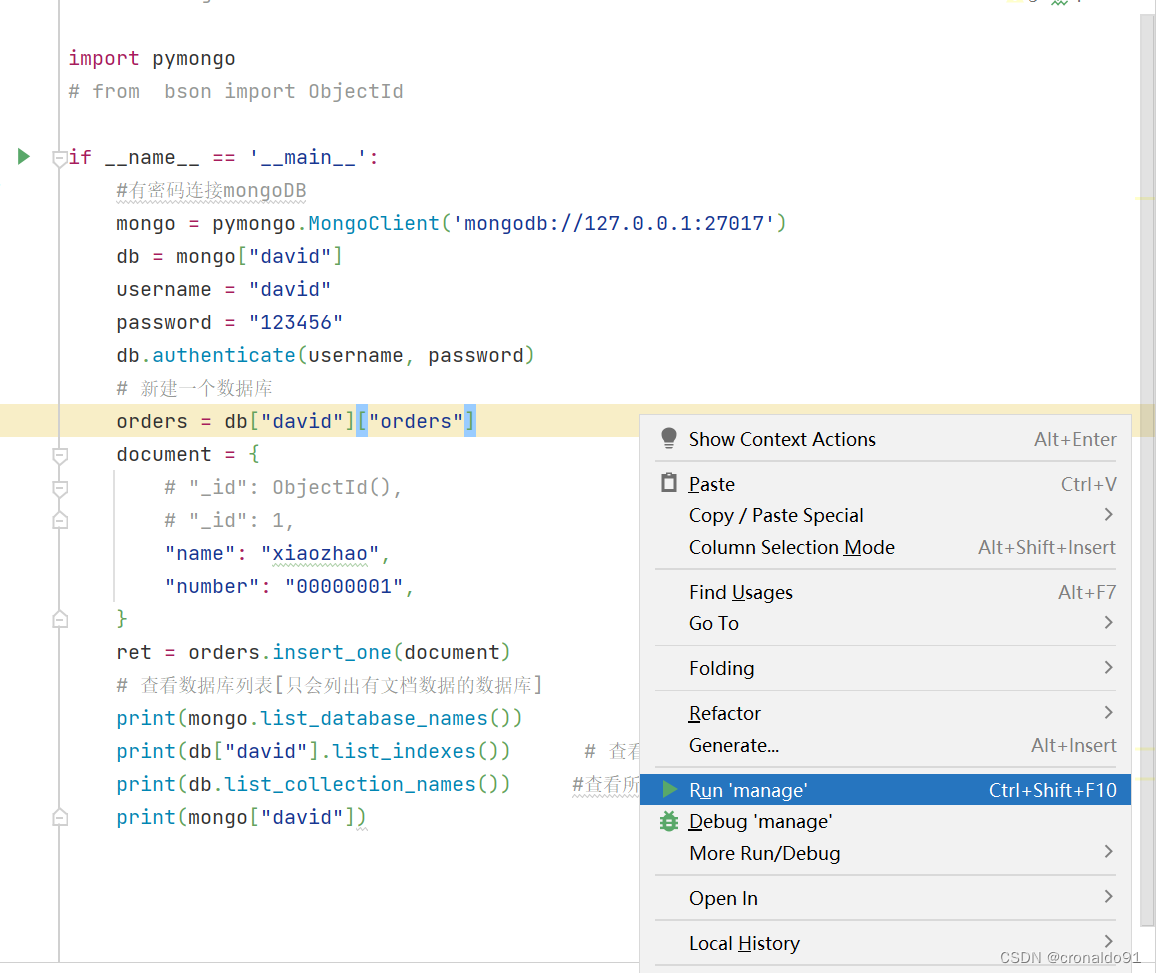Image resolution: width=1156 pixels, height=973 pixels.
Task: Click list_indexes in the print statement
Action: [404, 751]
